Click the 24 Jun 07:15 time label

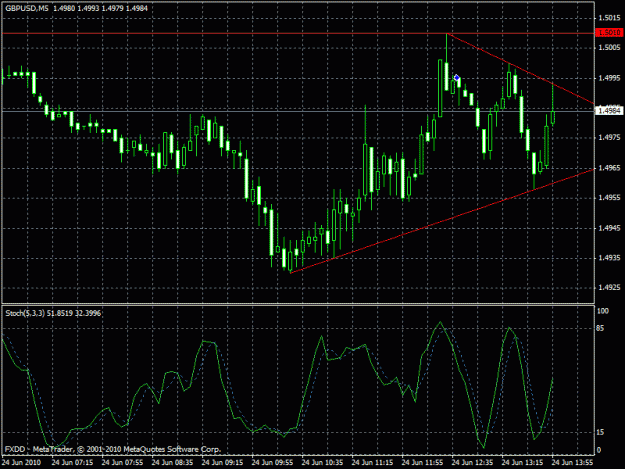[72, 463]
